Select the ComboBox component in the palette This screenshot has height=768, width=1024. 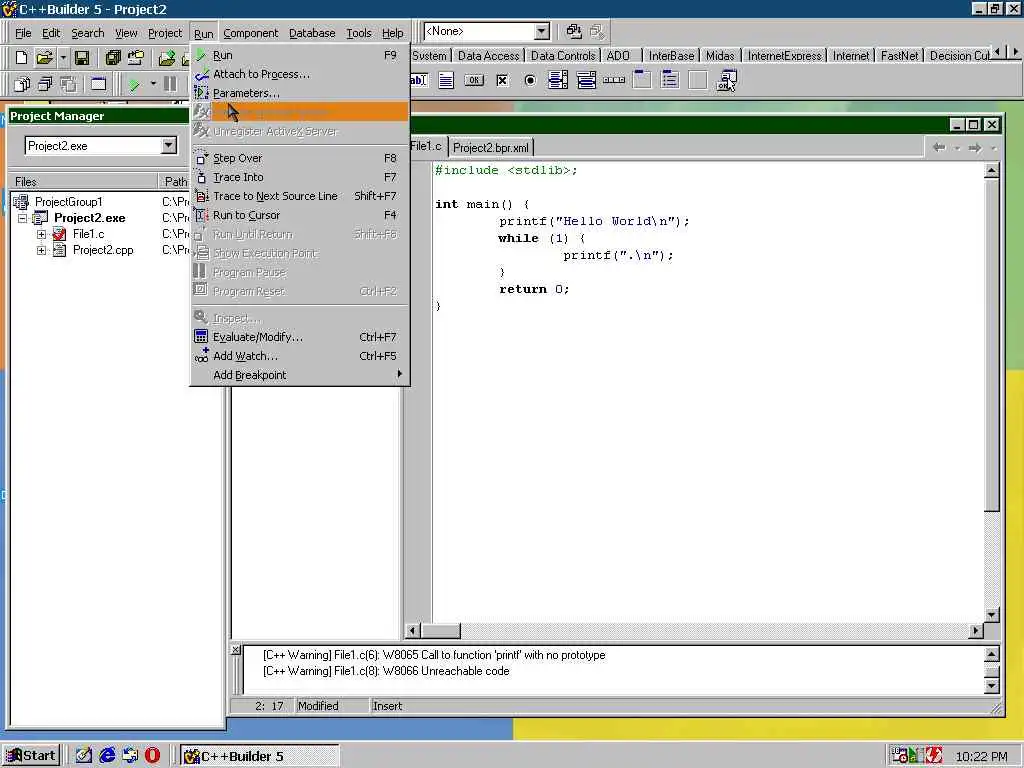[x=586, y=80]
